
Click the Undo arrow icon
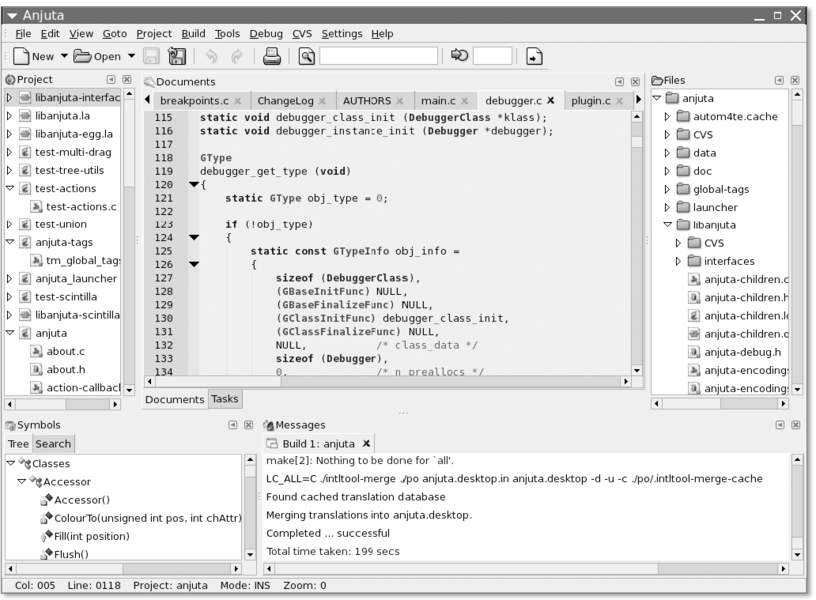[211, 57]
